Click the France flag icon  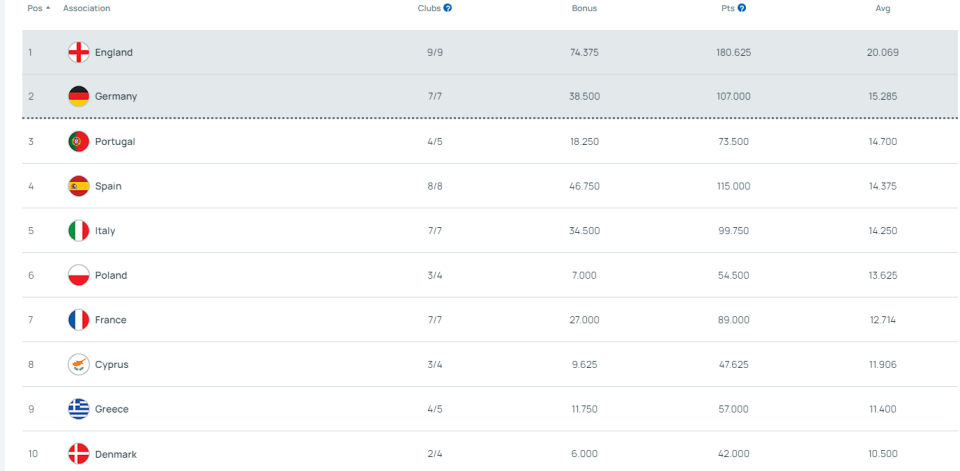[78, 320]
